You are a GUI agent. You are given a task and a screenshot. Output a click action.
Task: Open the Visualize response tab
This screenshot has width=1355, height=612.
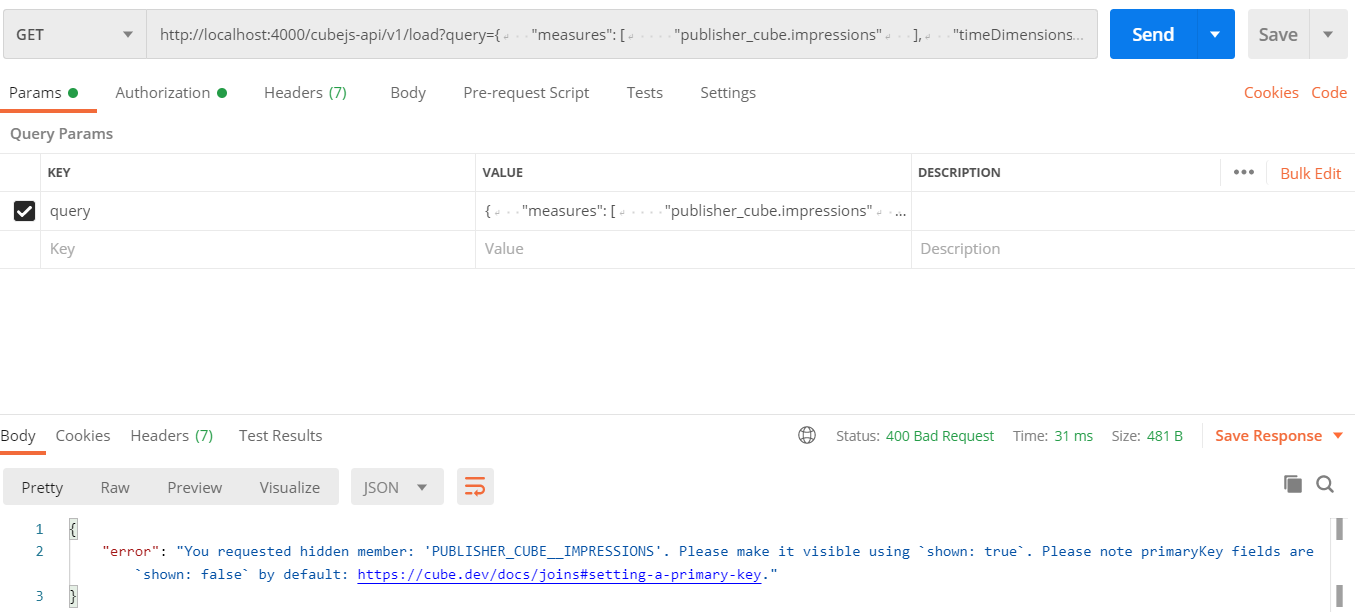click(x=289, y=486)
